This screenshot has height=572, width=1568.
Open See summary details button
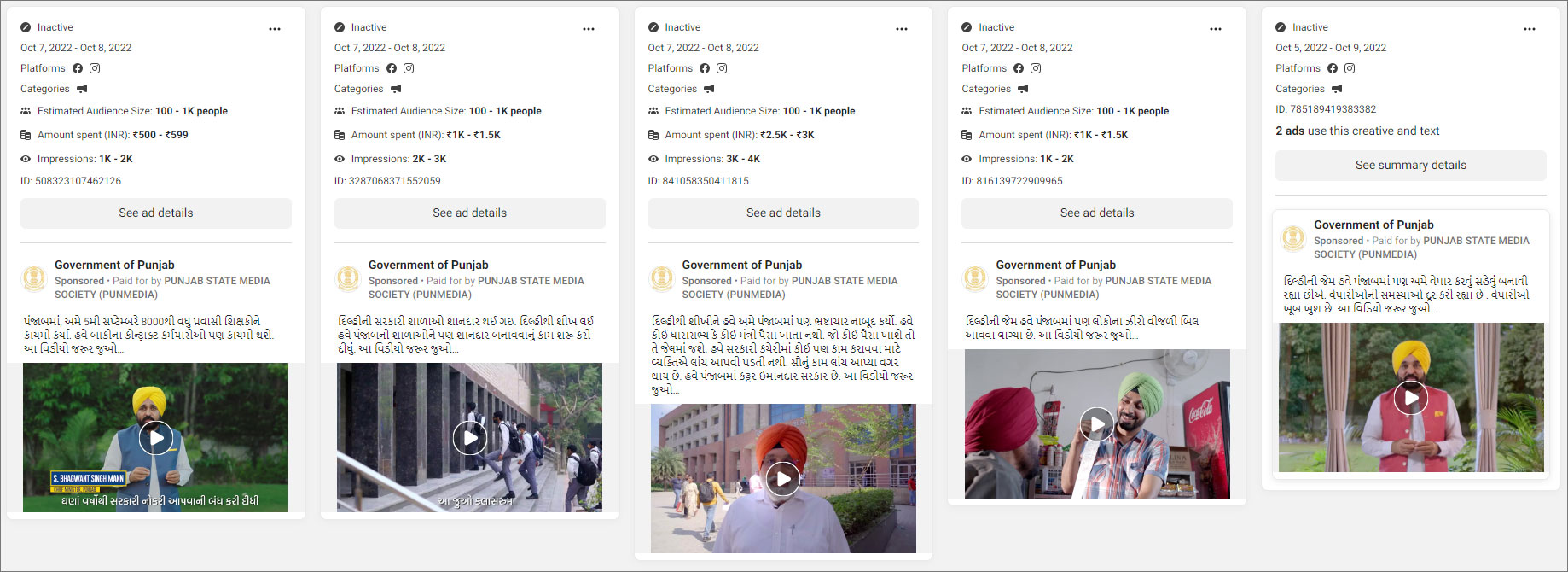click(x=1410, y=166)
